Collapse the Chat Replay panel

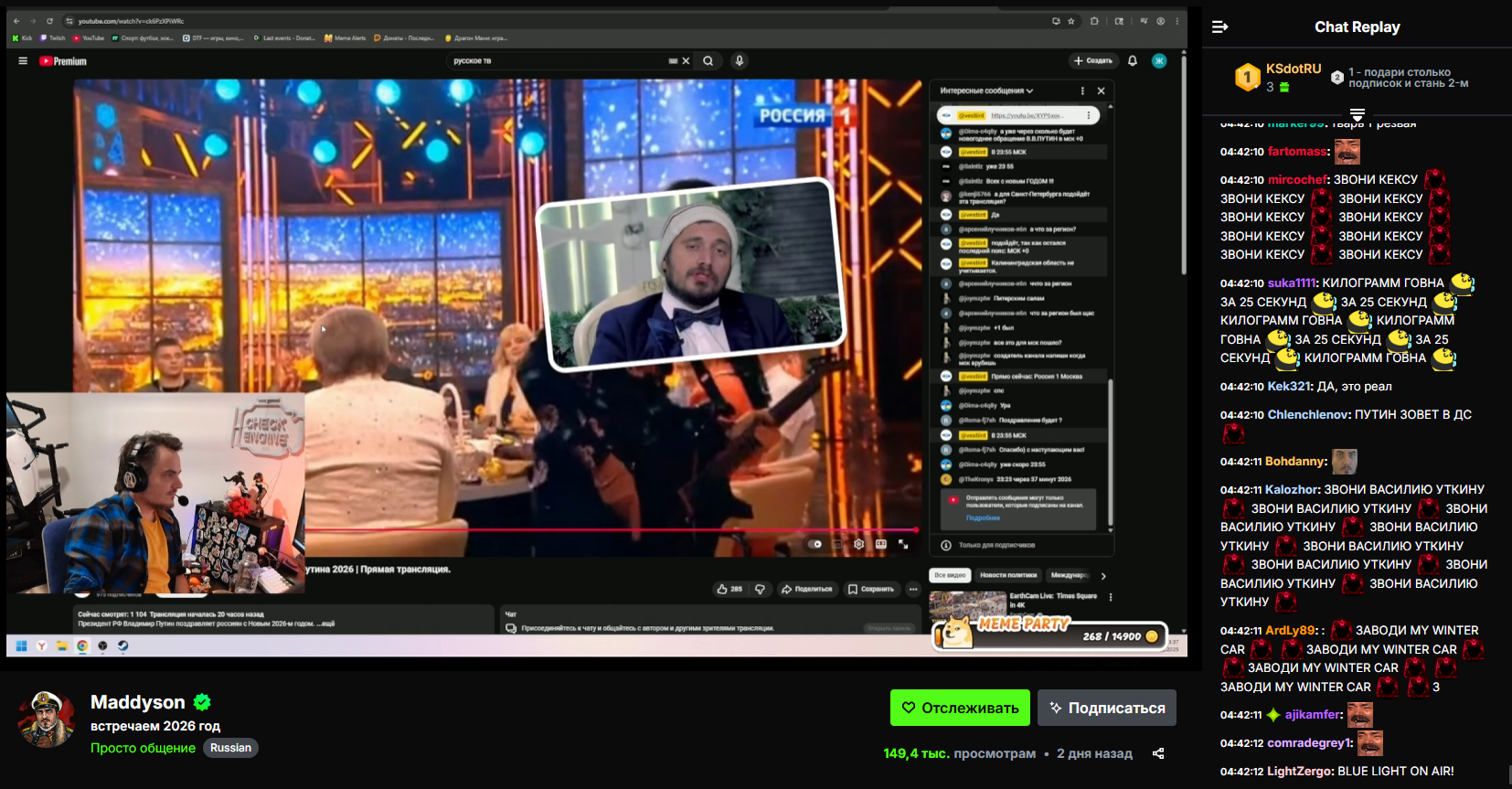pos(1219,27)
